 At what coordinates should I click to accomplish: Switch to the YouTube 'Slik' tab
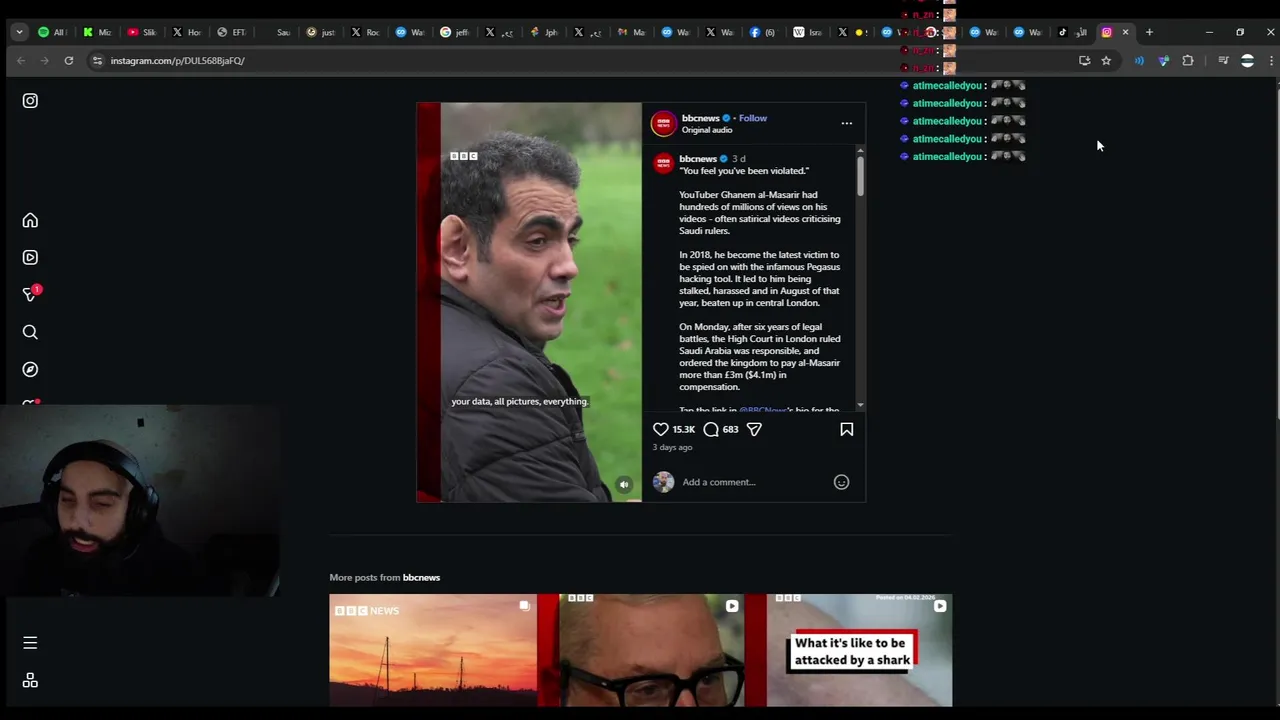tap(141, 32)
